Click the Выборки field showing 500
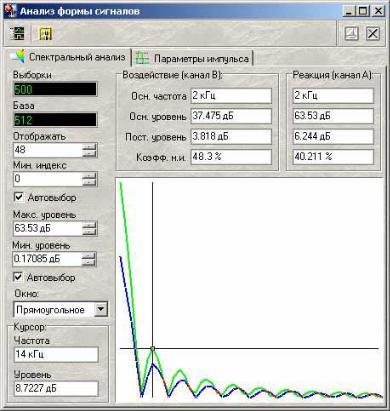The height and width of the screenshot is (411, 390). coord(55,89)
